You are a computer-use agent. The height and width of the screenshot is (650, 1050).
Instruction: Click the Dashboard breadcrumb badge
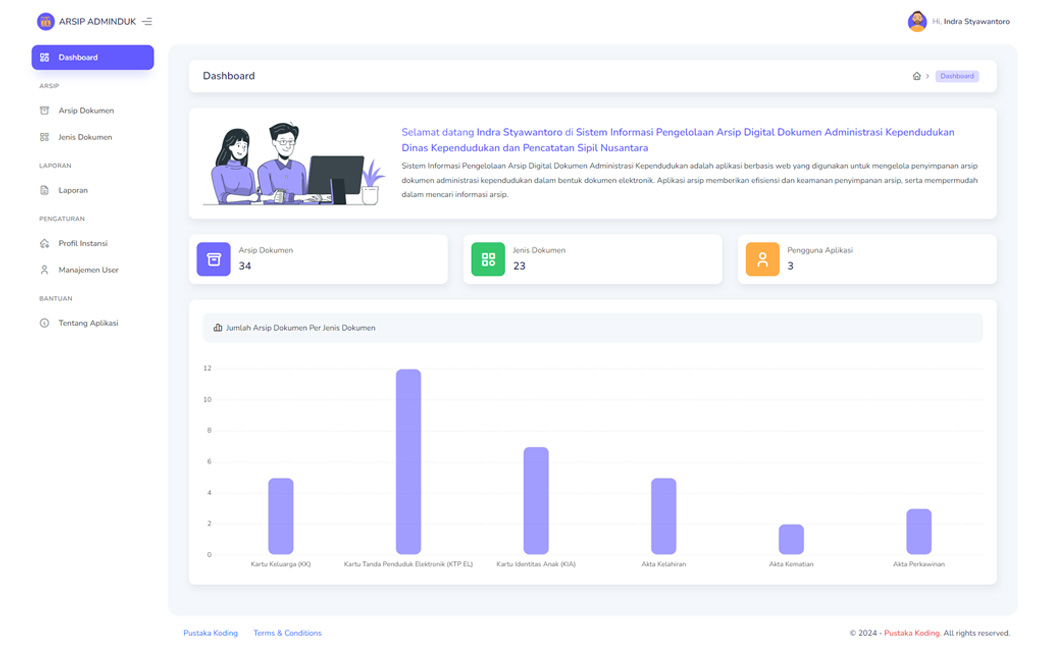(957, 76)
